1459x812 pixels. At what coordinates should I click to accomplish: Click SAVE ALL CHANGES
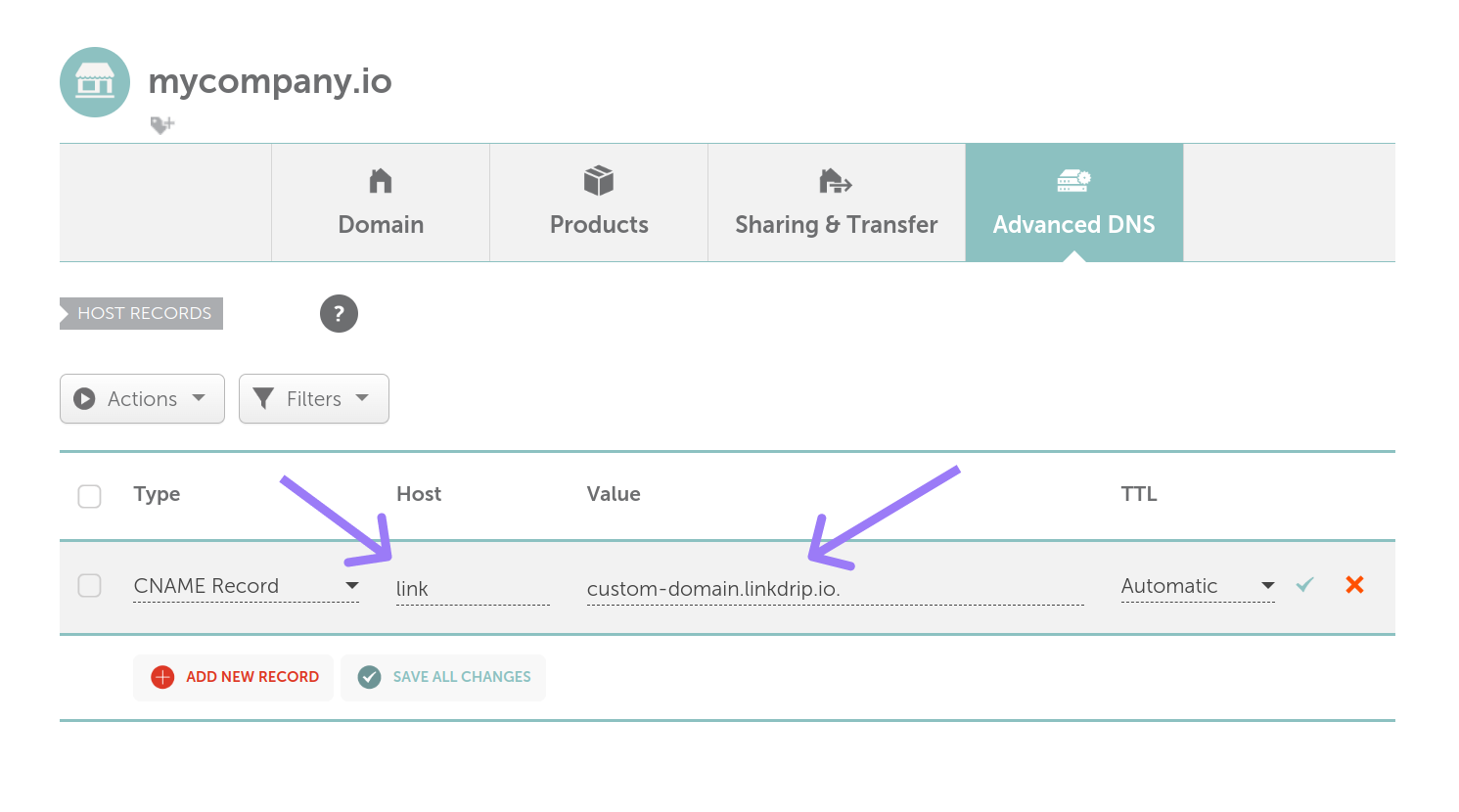tap(442, 677)
